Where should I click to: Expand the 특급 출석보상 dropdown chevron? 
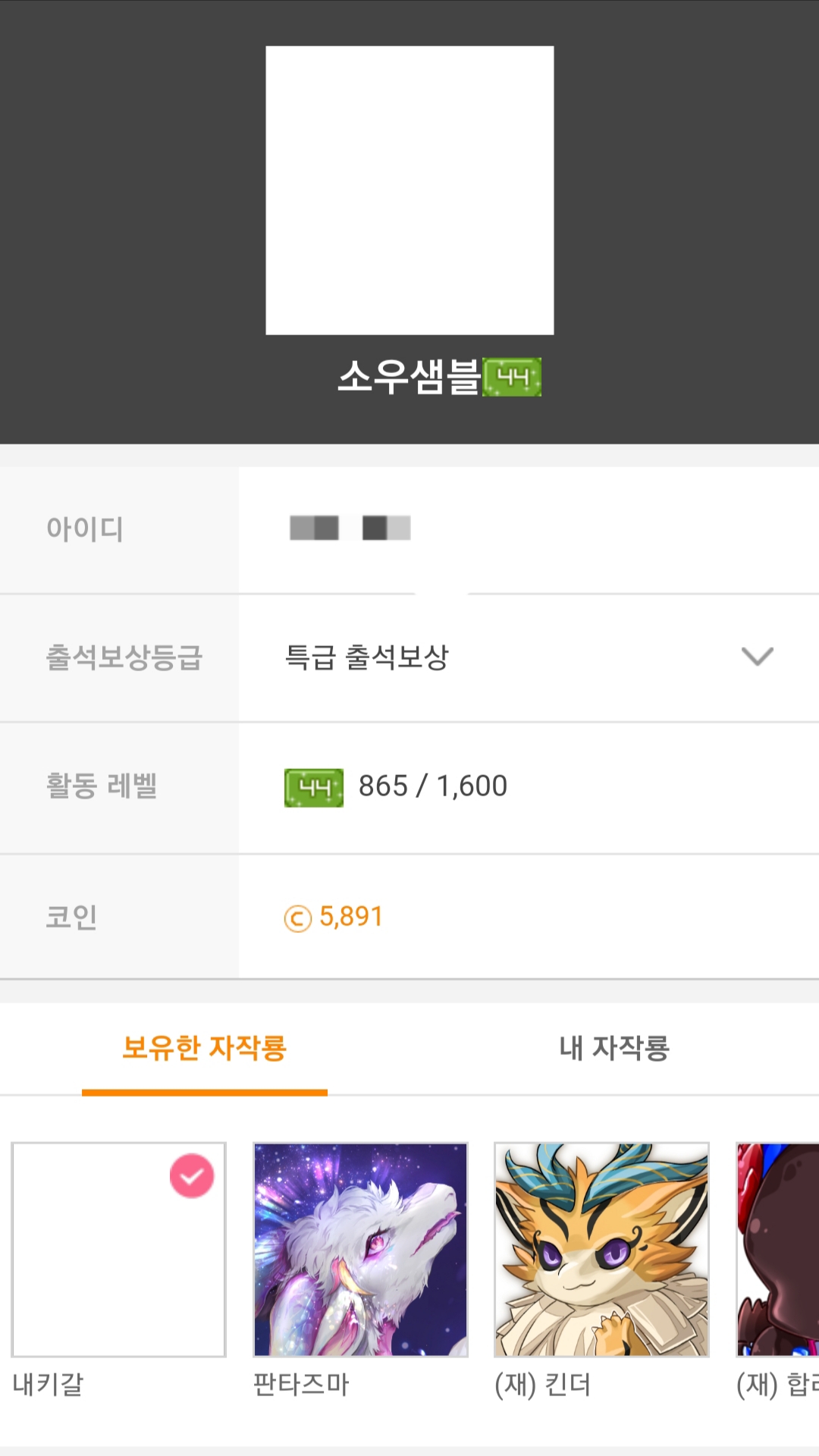pyautogui.click(x=758, y=656)
